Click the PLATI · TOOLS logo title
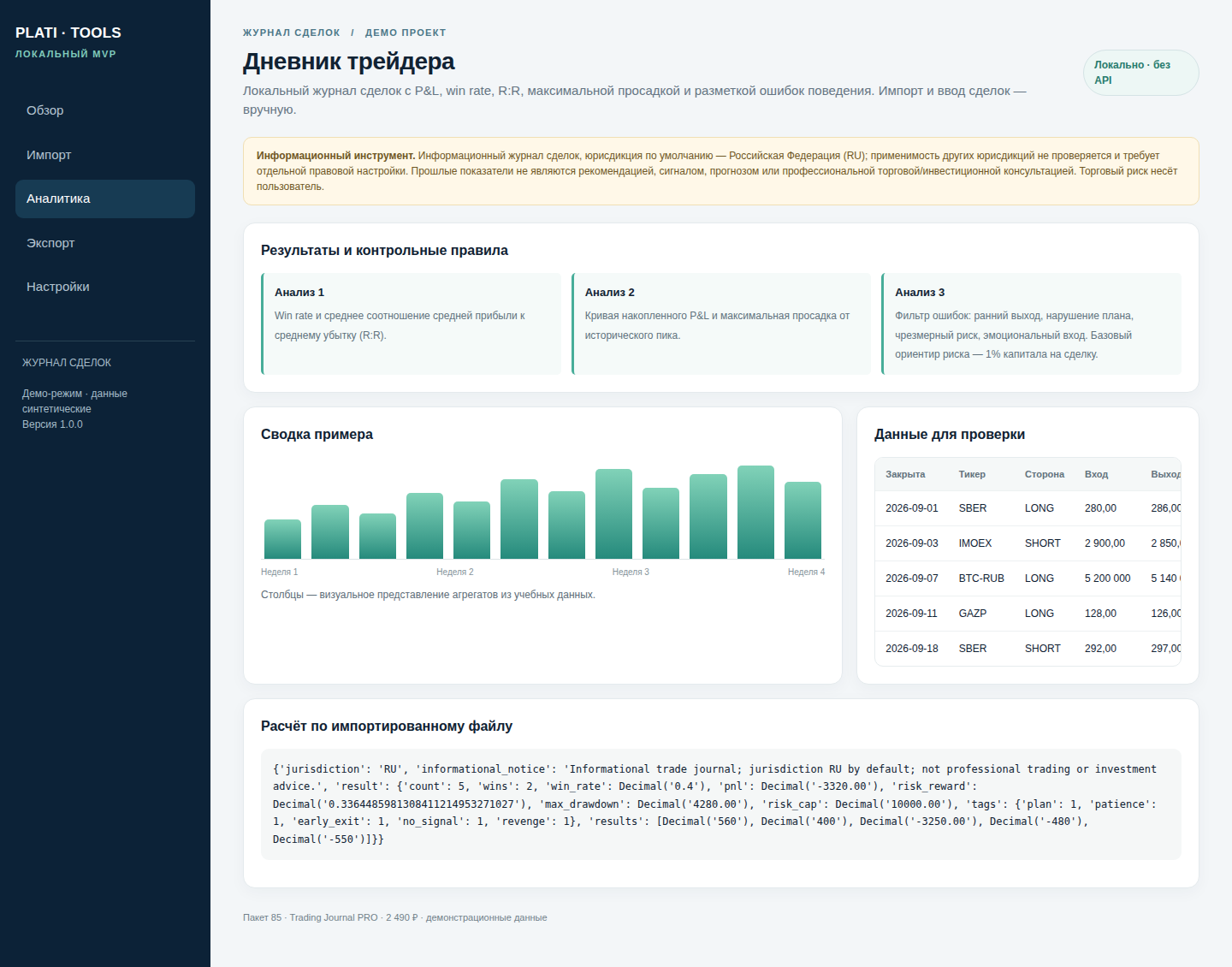This screenshot has height=967, width=1232. (68, 33)
